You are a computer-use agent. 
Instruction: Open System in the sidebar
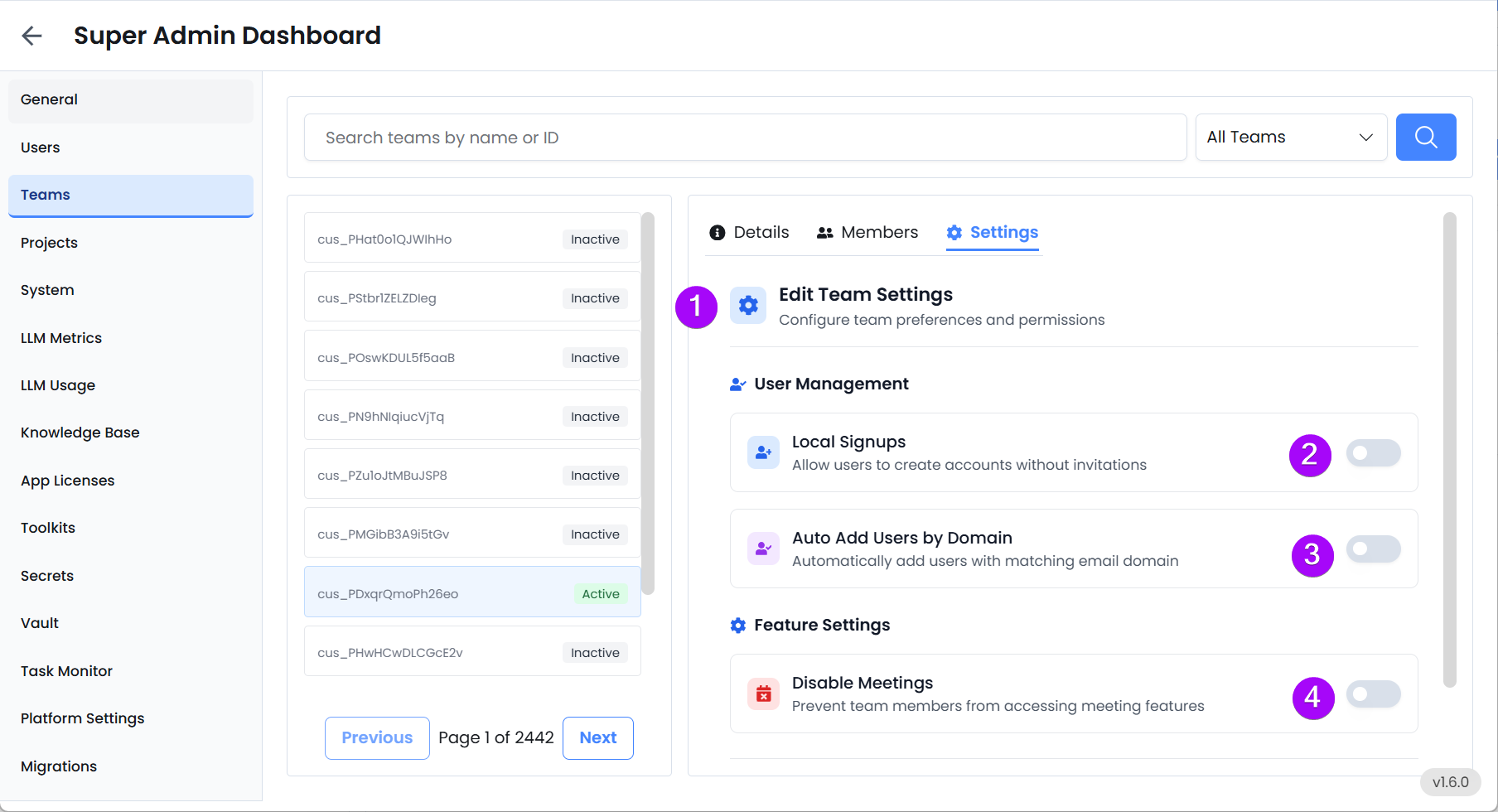(131, 290)
